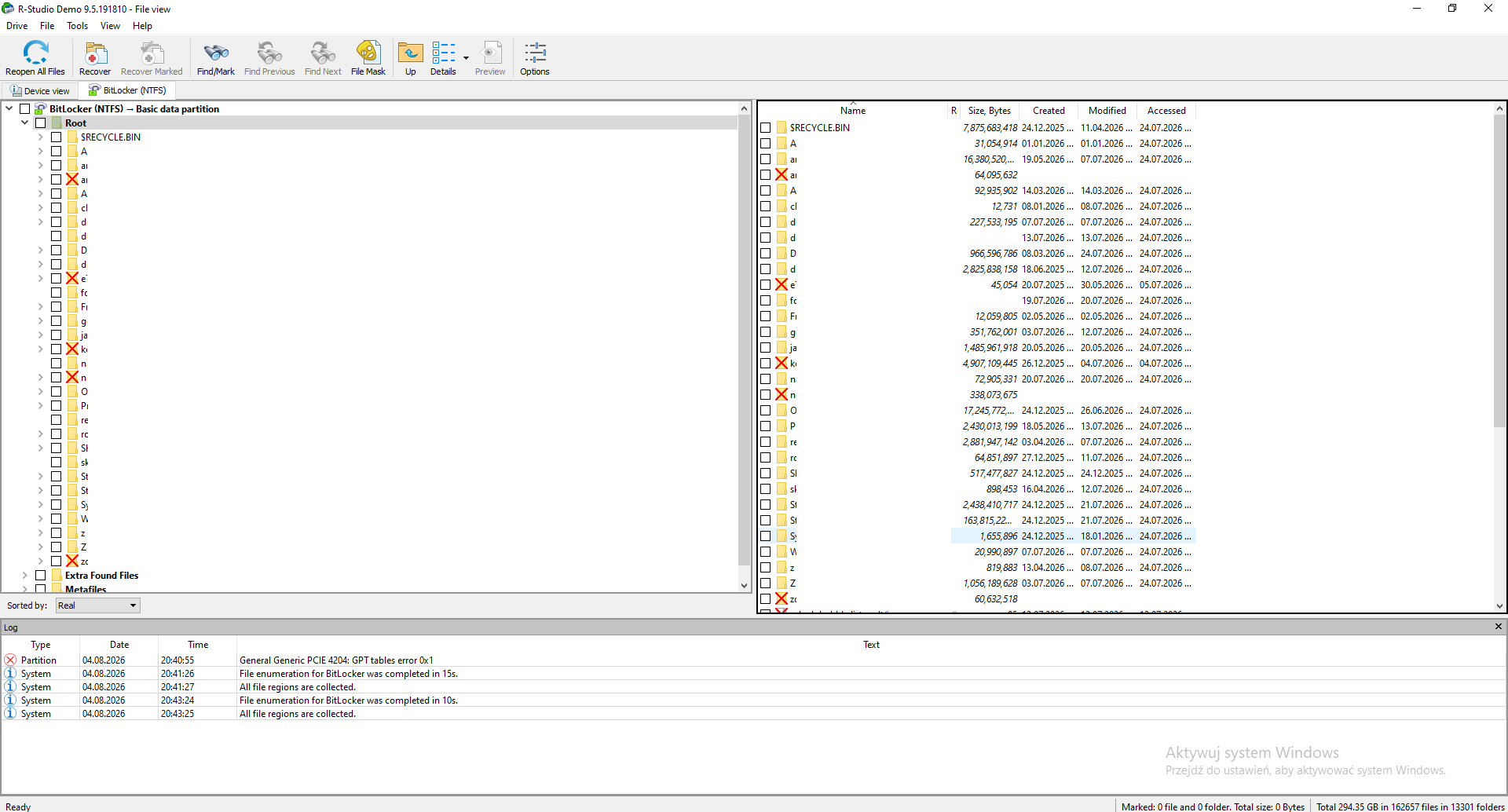The width and height of the screenshot is (1508, 812).
Task: Sort file list by Accessed column
Action: tap(1166, 111)
